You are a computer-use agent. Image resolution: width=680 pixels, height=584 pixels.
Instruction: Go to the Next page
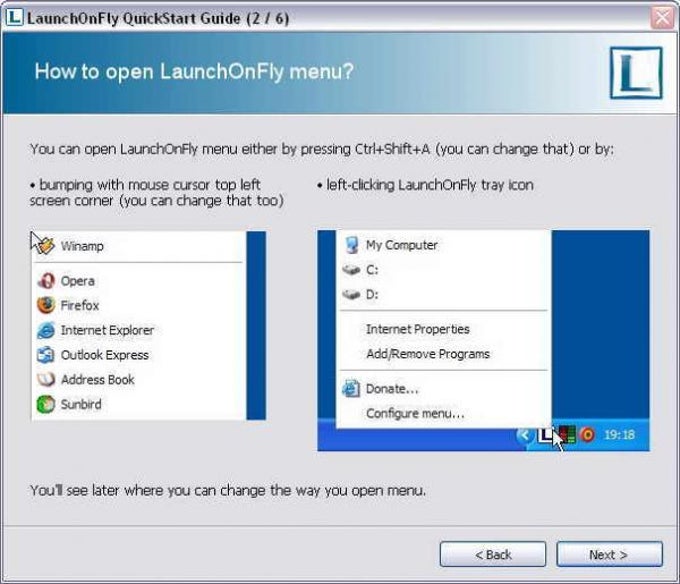tap(609, 554)
